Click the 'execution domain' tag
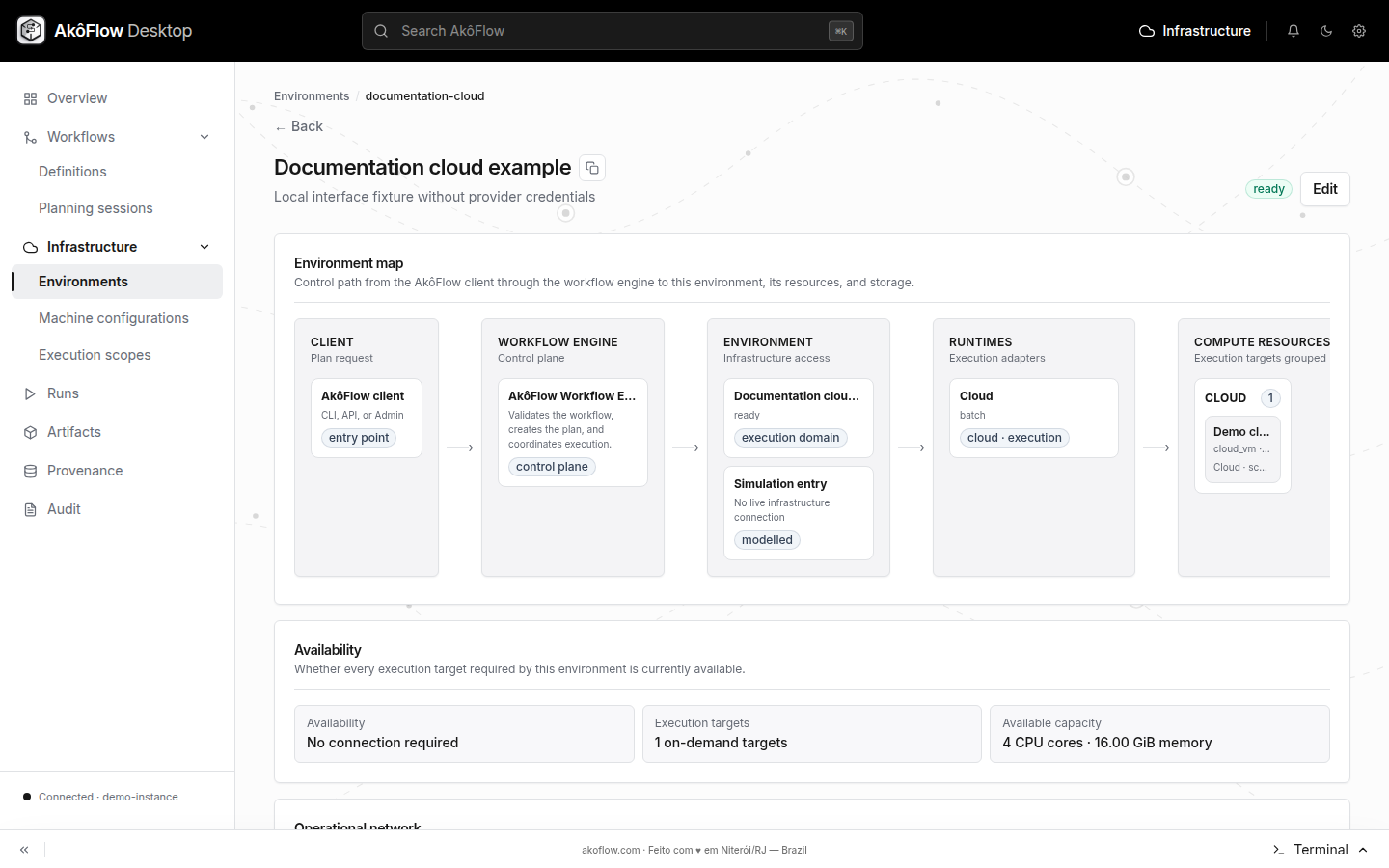This screenshot has width=1389, height=868. [791, 438]
